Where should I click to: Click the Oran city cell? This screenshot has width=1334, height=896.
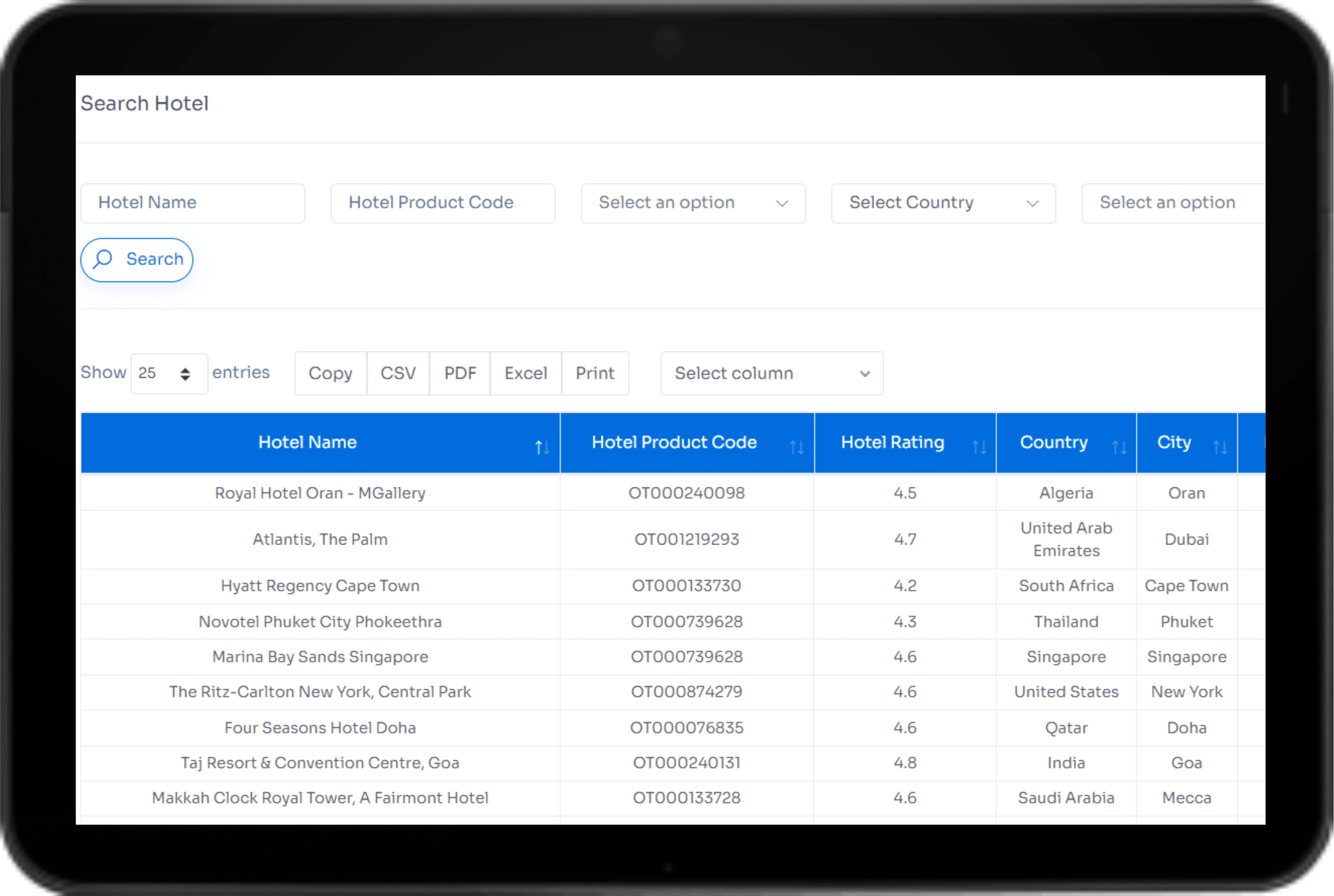(x=1186, y=493)
